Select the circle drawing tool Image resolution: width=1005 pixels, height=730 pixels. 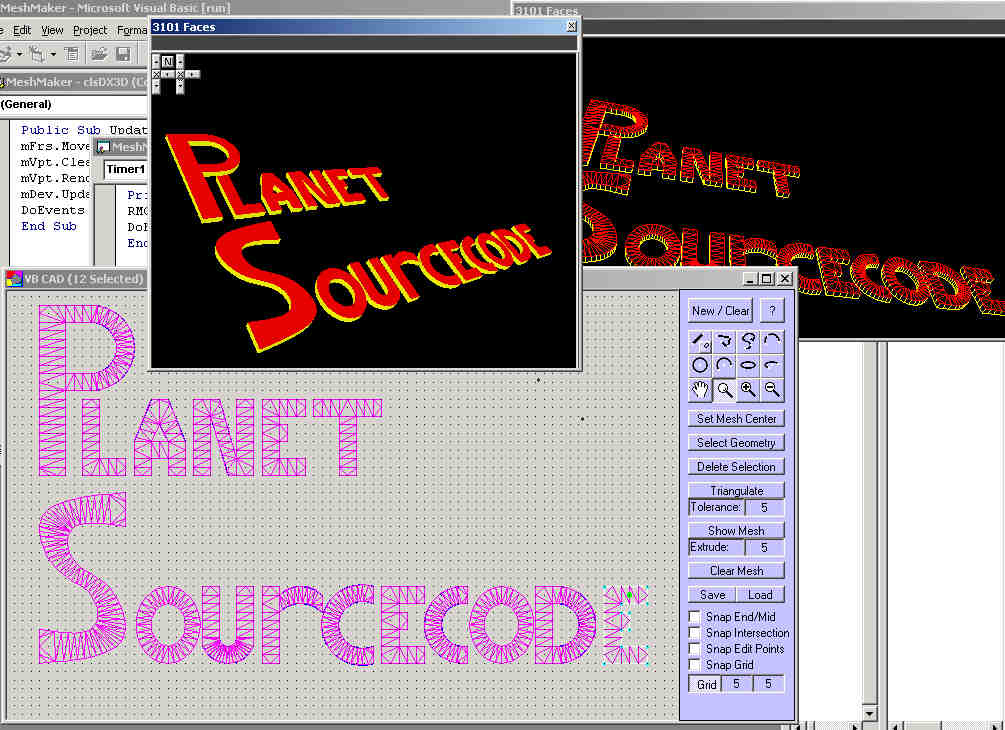tap(701, 365)
